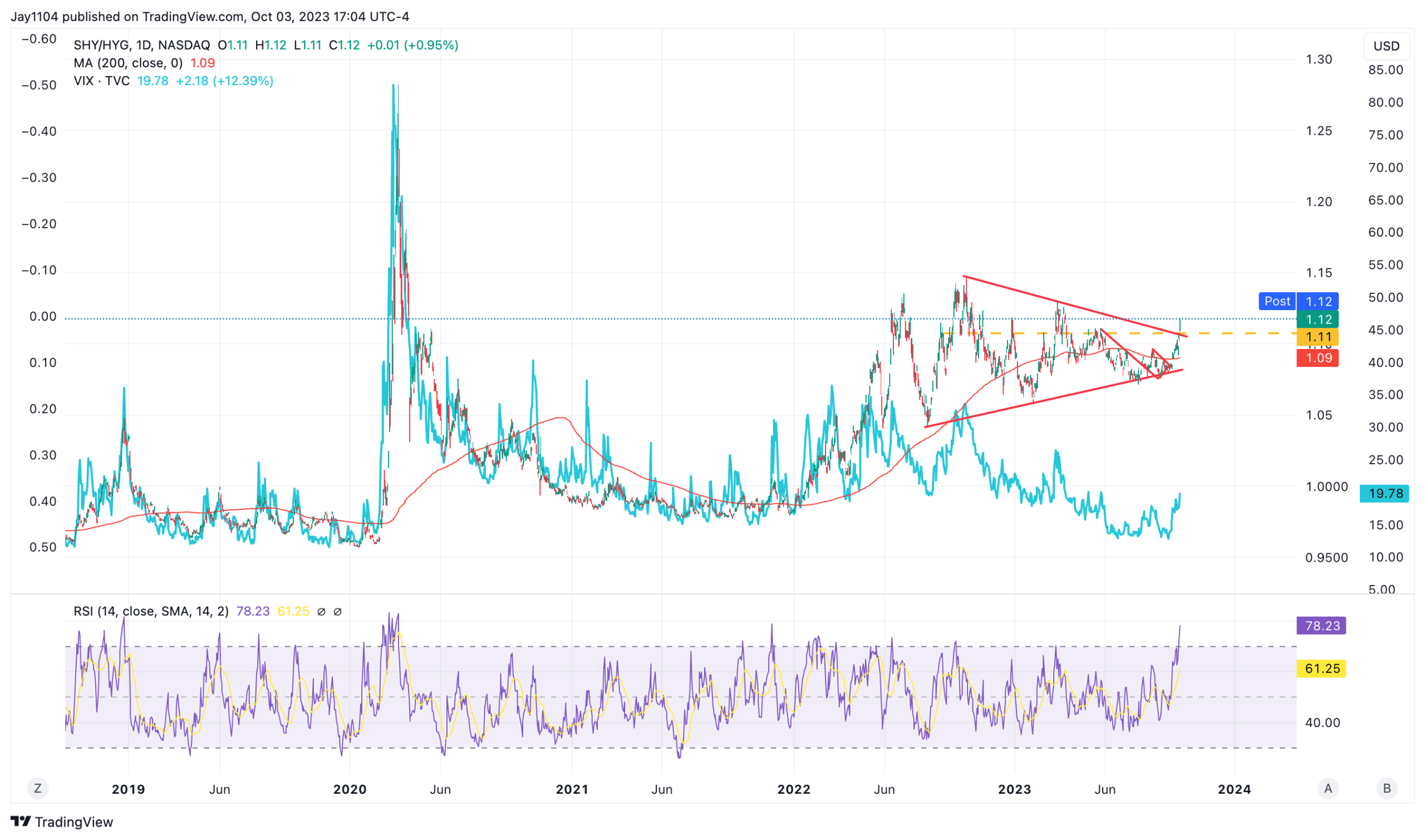This screenshot has height=840, width=1425.
Task: Click the 19.78 VIX value label
Action: click(x=1384, y=493)
